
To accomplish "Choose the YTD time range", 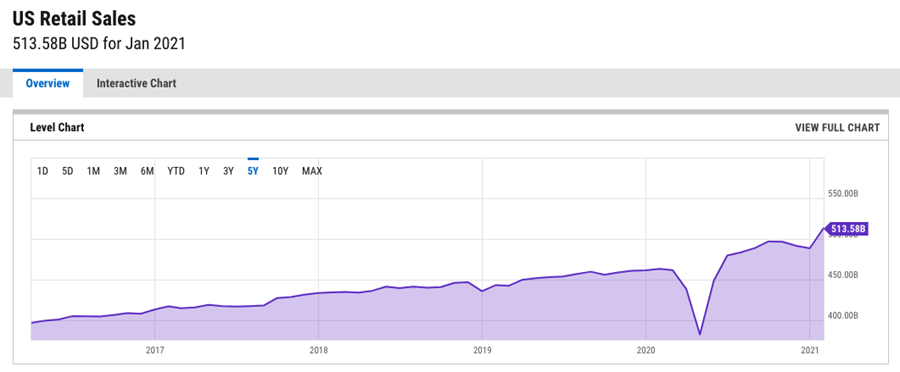I will [176, 171].
